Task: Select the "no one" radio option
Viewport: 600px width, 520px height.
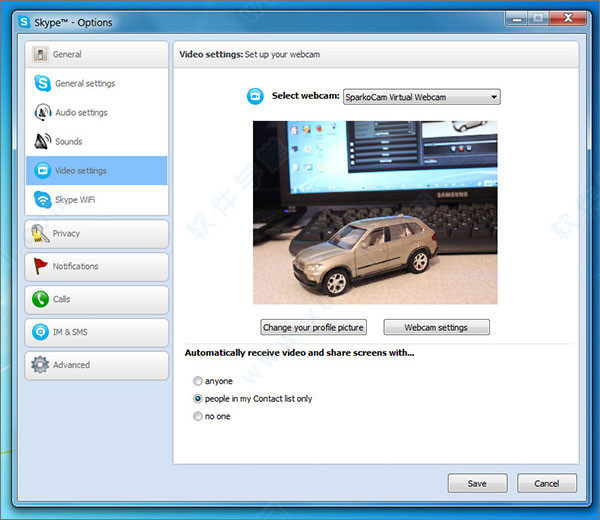Action: point(198,416)
